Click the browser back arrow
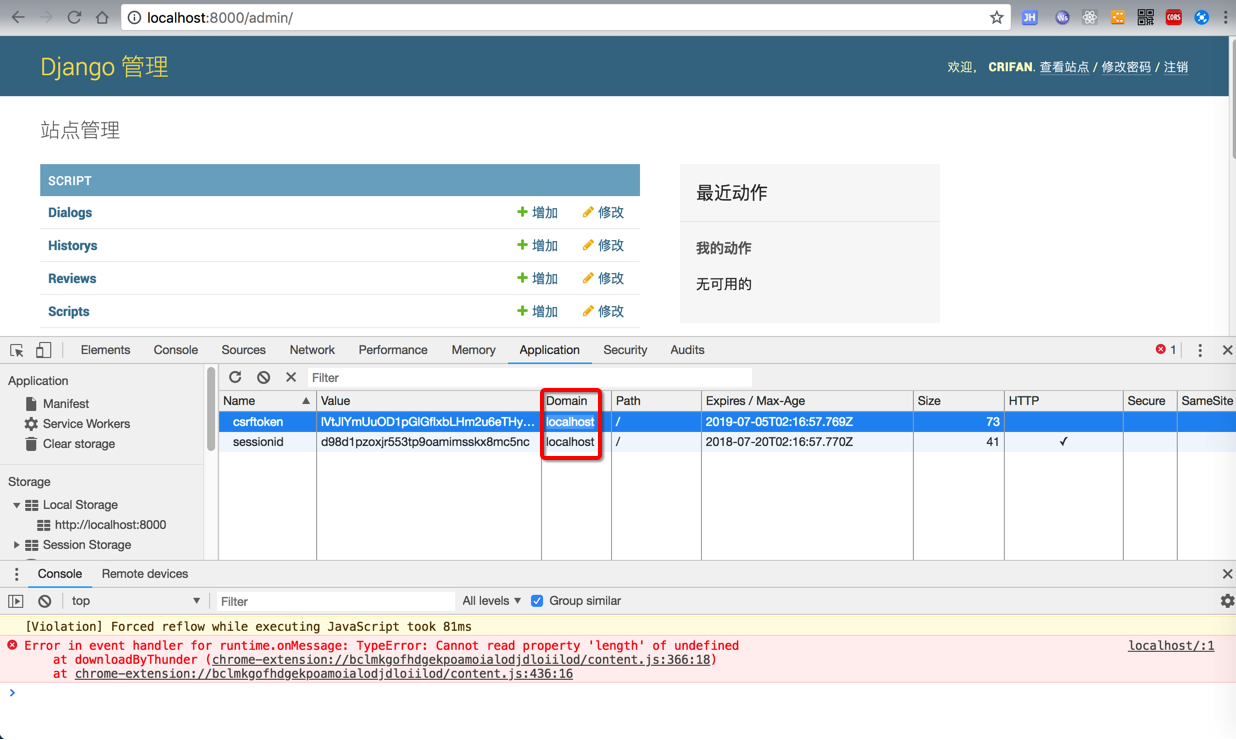 pyautogui.click(x=18, y=18)
